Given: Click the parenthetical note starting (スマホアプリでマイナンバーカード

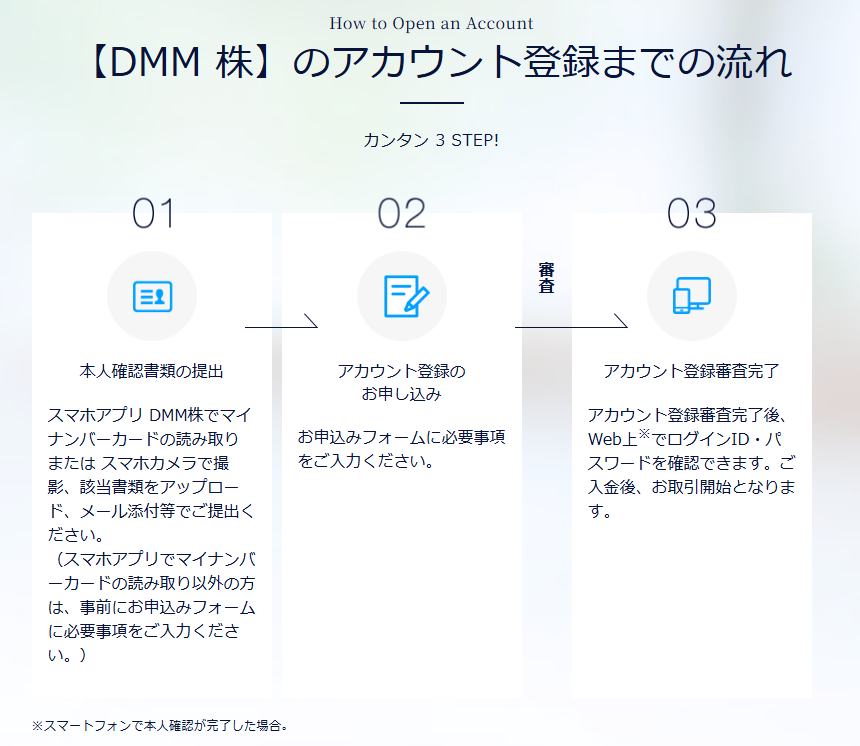Looking at the screenshot, I should click(151, 607).
